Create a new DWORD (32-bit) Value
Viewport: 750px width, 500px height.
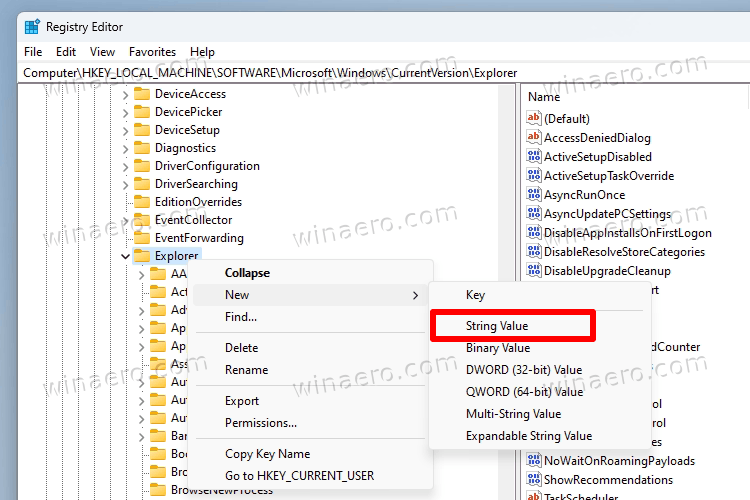point(540,370)
